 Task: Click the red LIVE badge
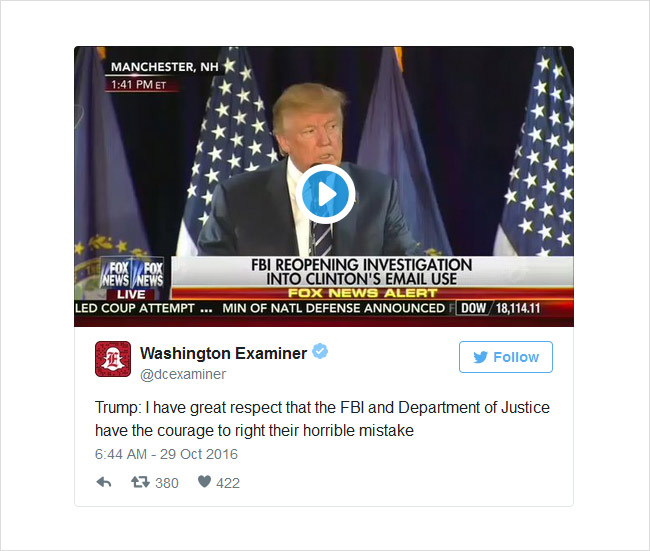[131, 294]
